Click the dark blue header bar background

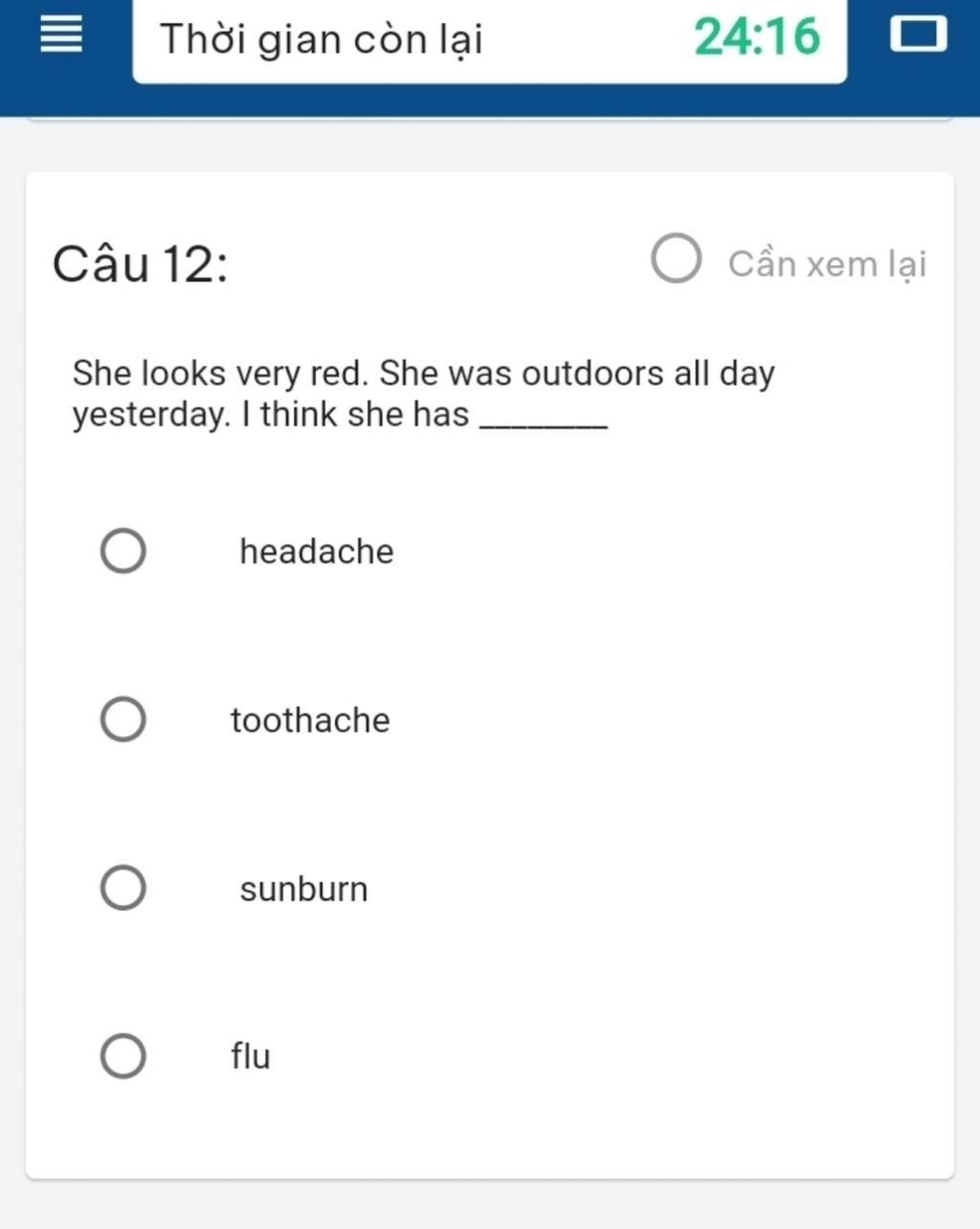click(490, 101)
